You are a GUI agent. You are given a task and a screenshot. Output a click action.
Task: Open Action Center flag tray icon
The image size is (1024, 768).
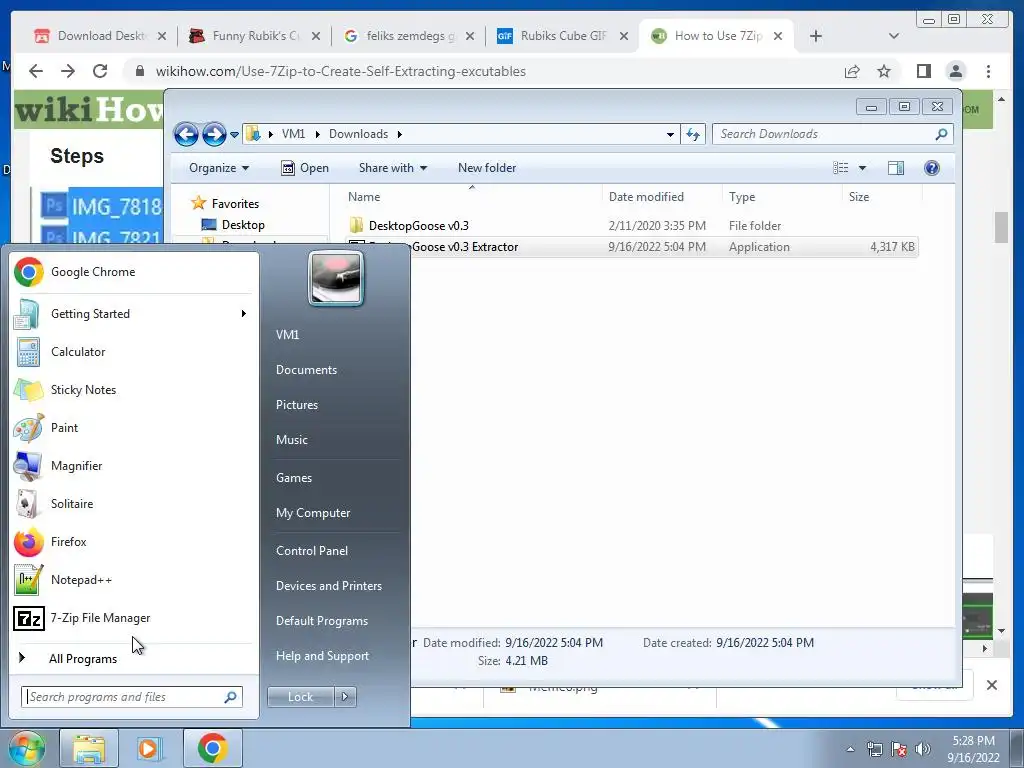point(899,749)
